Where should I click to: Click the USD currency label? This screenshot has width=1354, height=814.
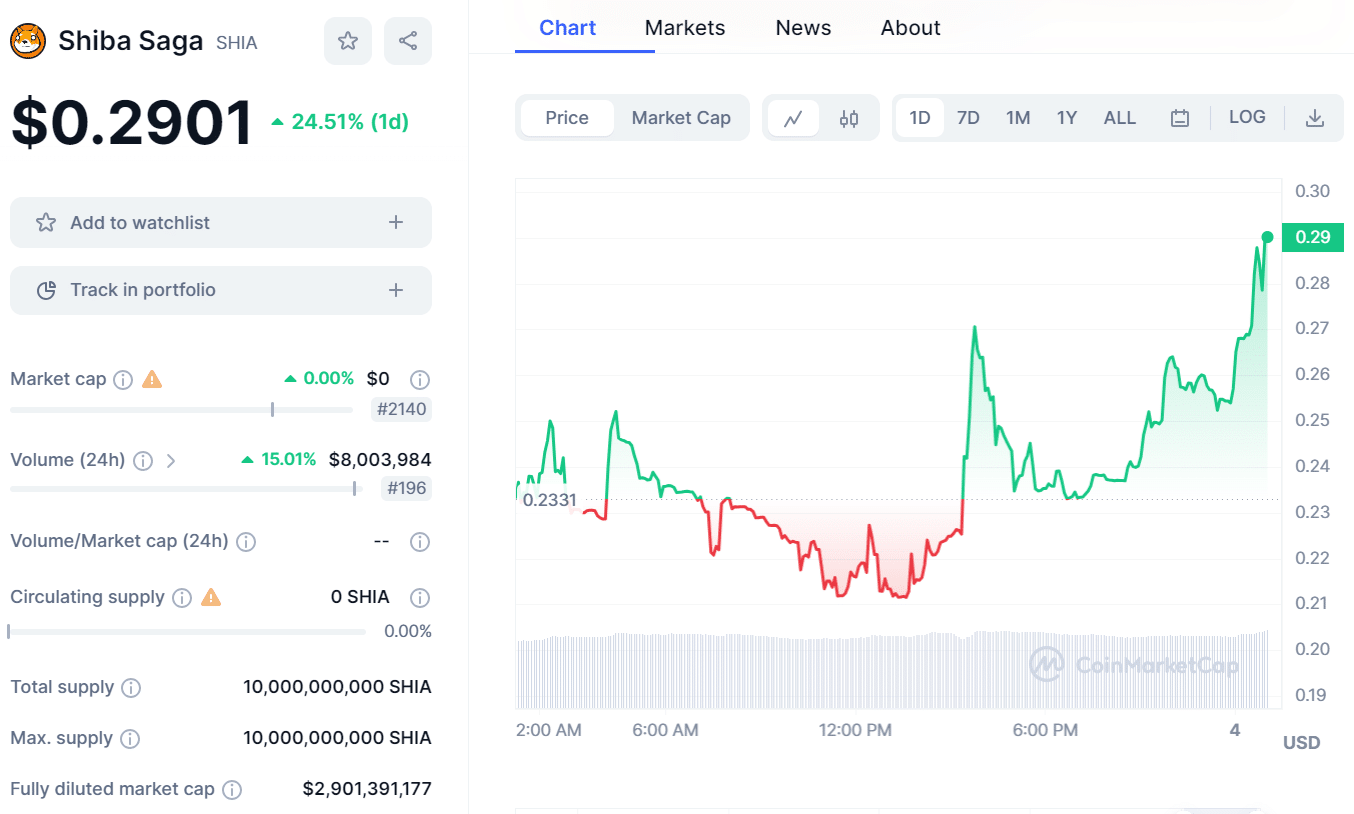coord(1302,743)
